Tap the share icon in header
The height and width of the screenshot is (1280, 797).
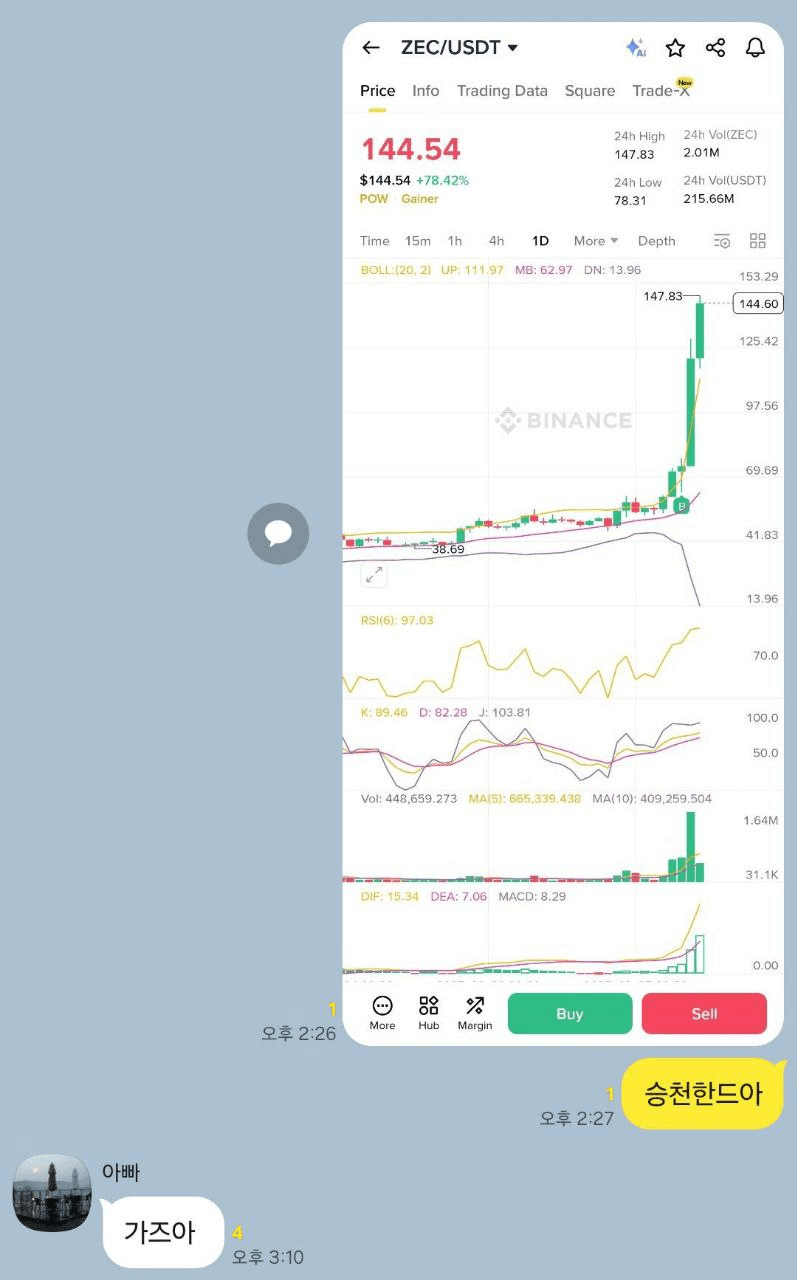coord(715,48)
